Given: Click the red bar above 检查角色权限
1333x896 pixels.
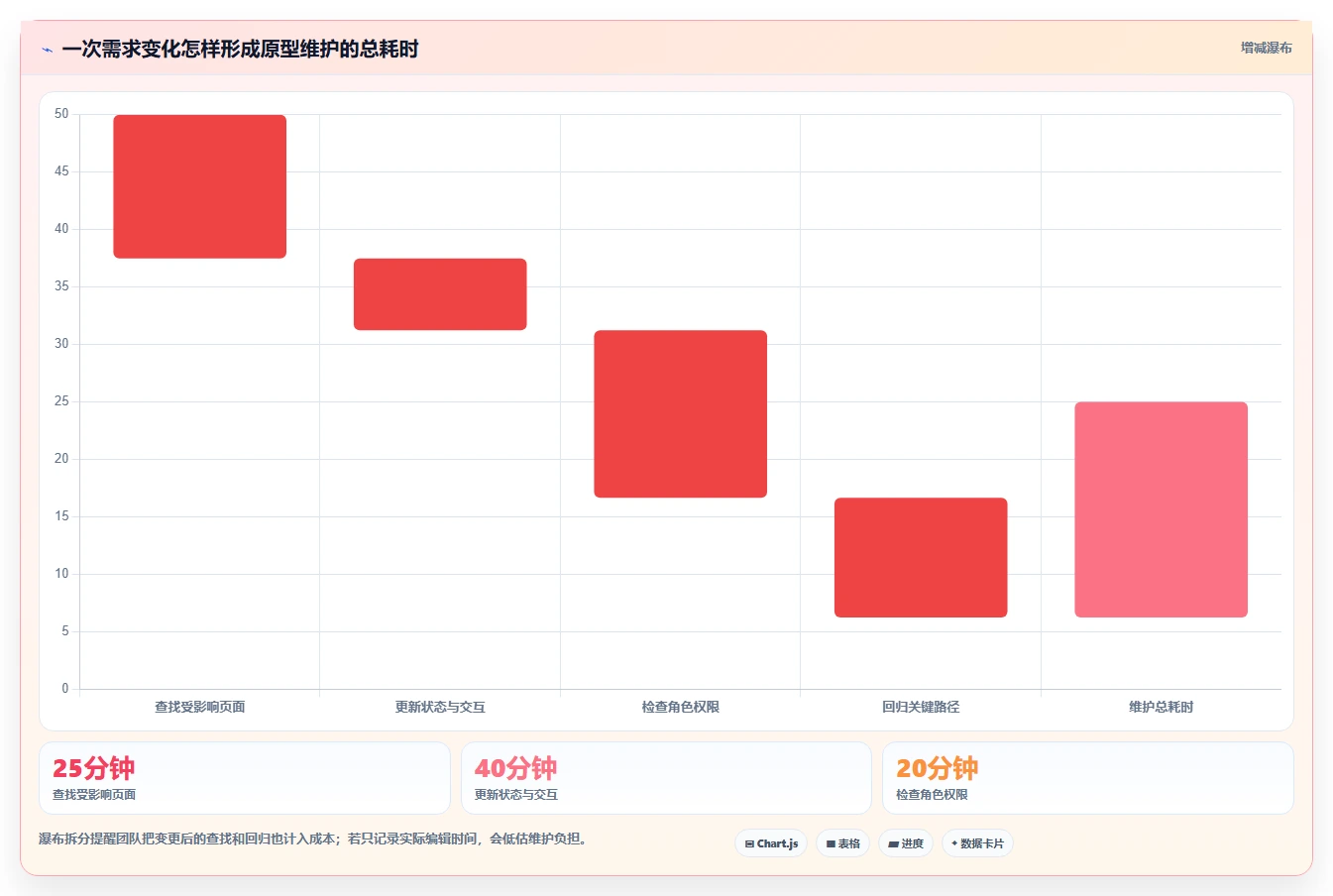Looking at the screenshot, I should point(681,413).
